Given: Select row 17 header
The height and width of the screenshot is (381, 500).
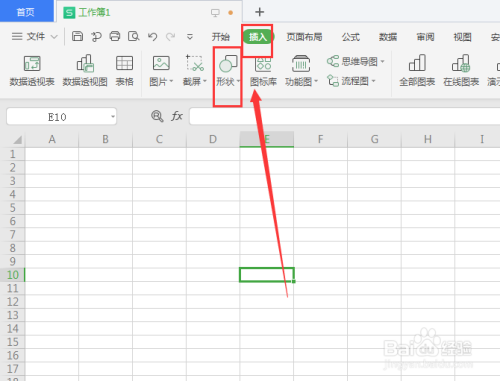Looking at the screenshot, I should point(13,369).
